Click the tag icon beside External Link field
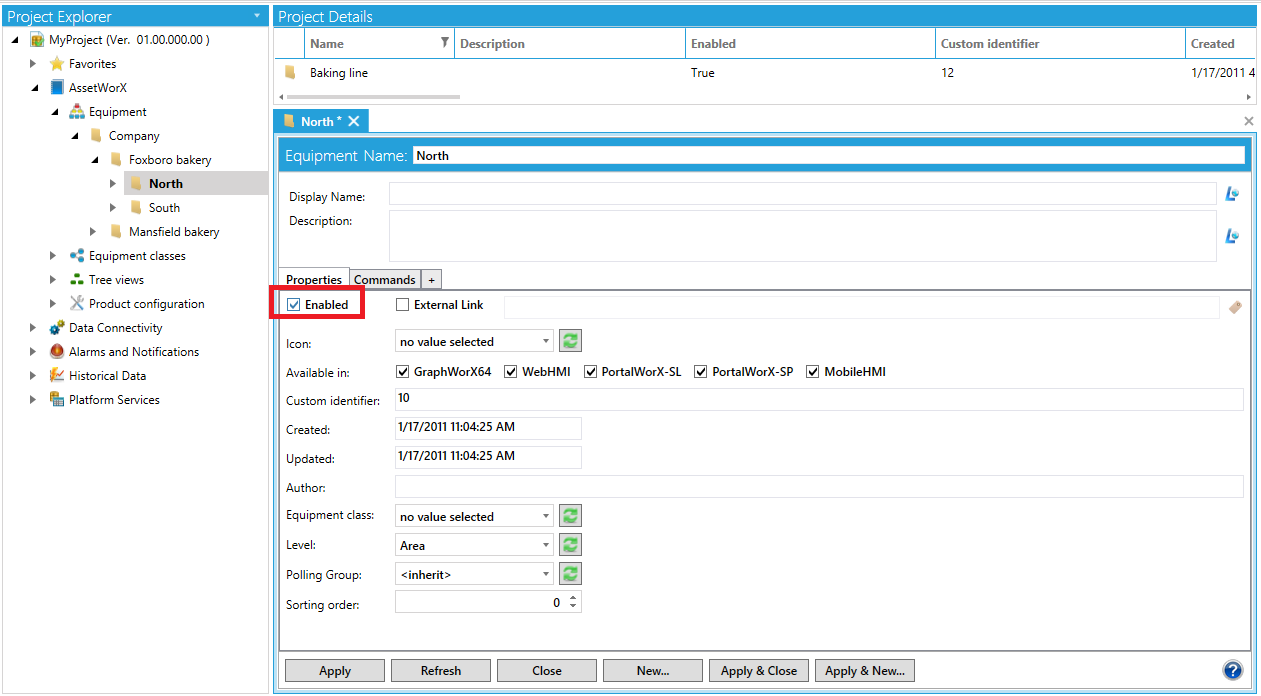 point(1235,307)
